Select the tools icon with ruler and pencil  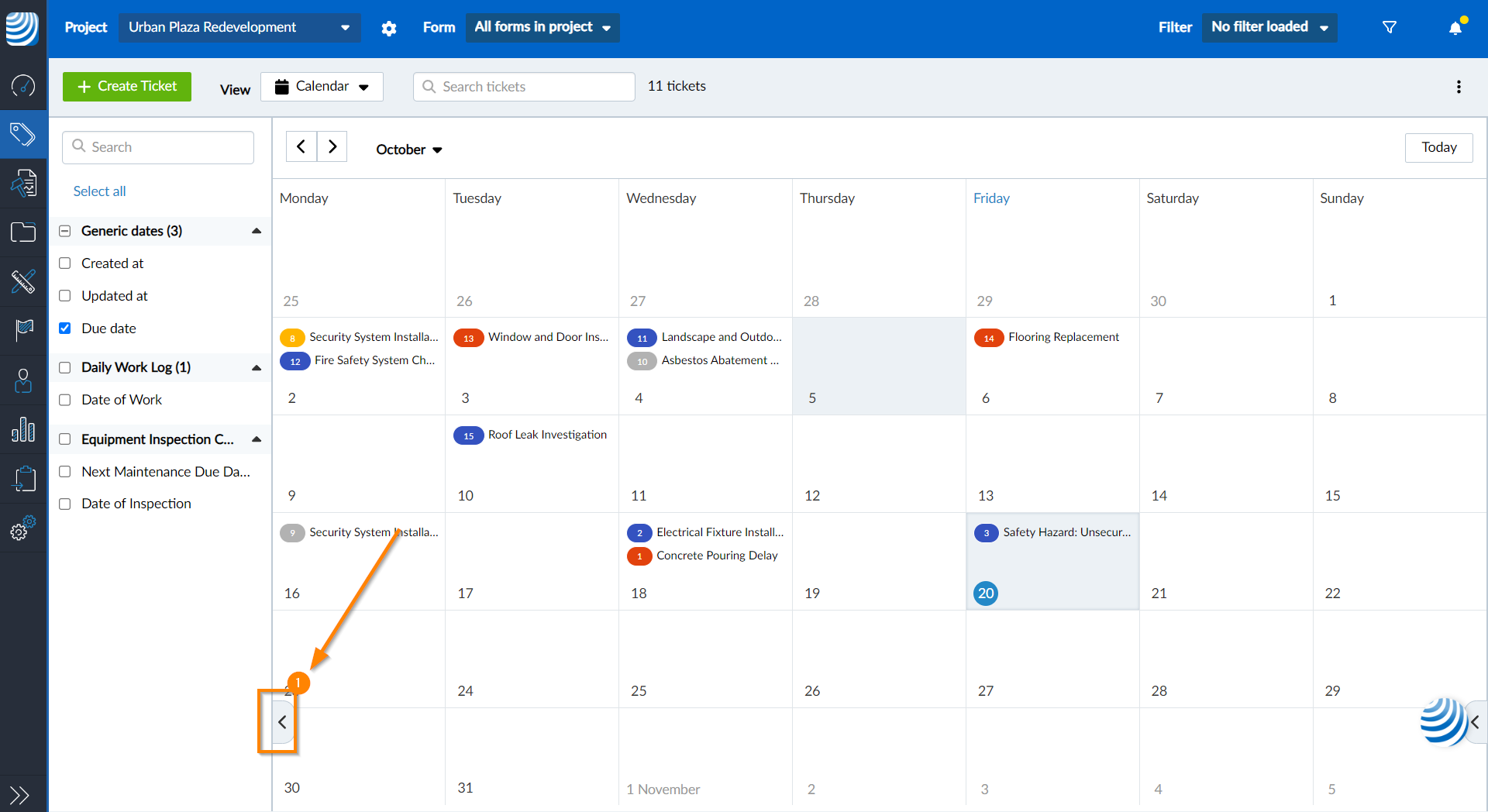click(23, 282)
